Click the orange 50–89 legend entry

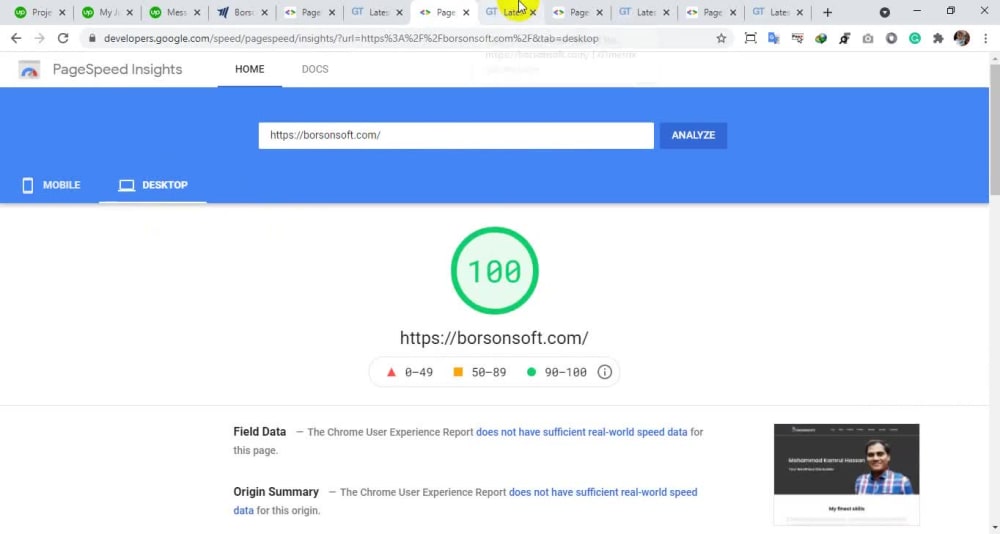point(480,372)
